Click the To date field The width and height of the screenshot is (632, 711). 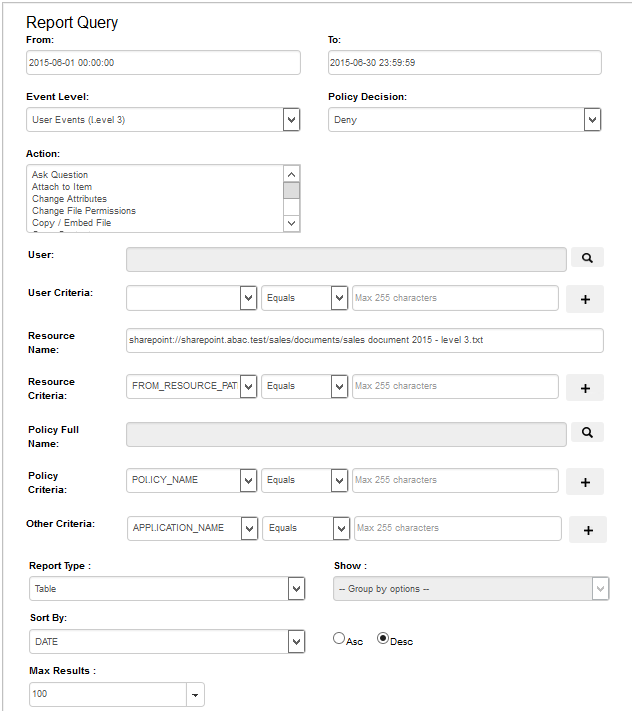[x=465, y=63]
